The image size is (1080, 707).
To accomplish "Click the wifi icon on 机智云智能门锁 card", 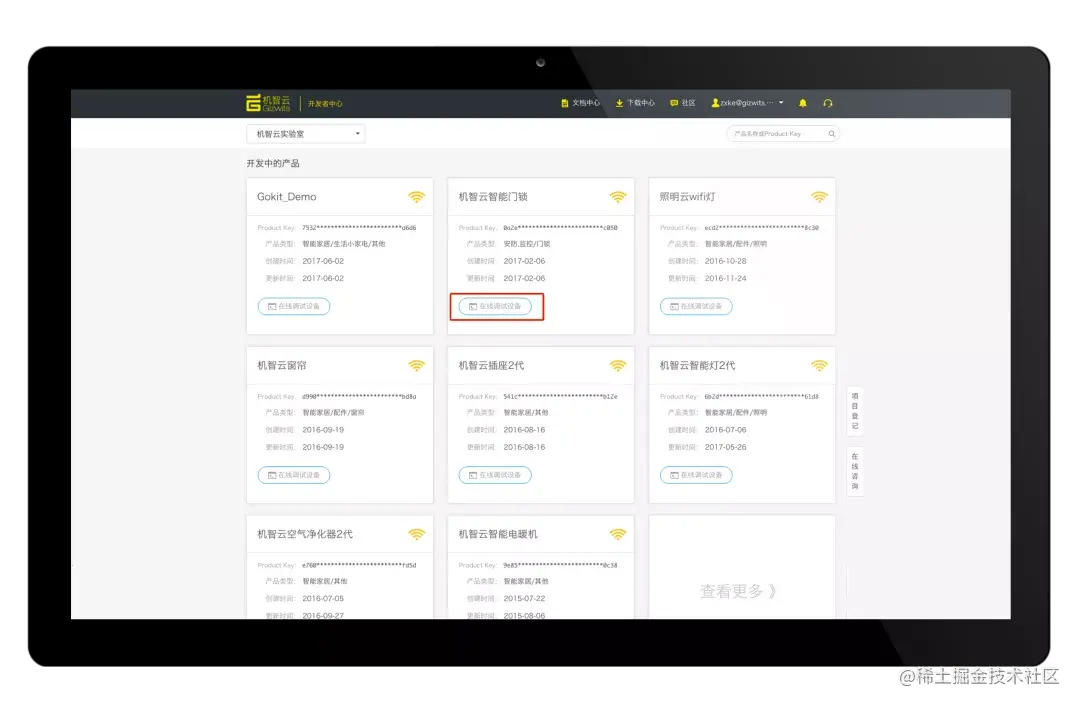I will coord(618,197).
